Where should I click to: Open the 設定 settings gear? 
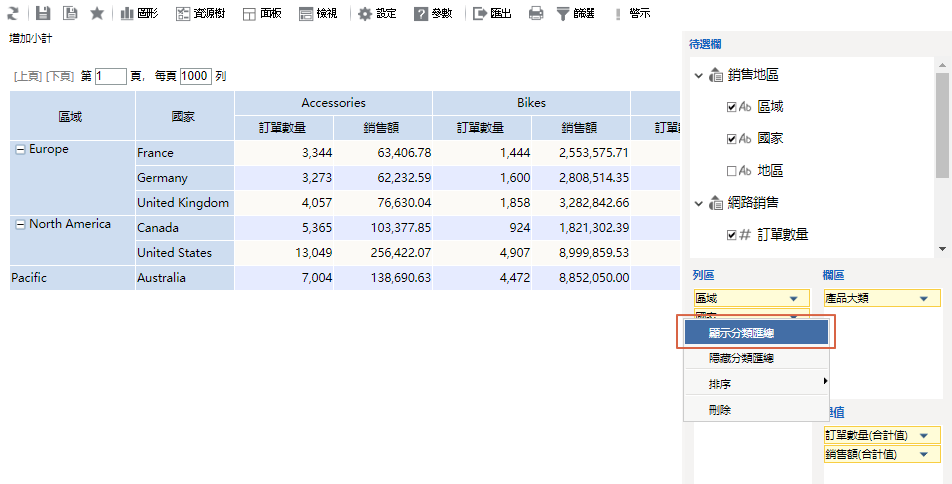coord(377,14)
